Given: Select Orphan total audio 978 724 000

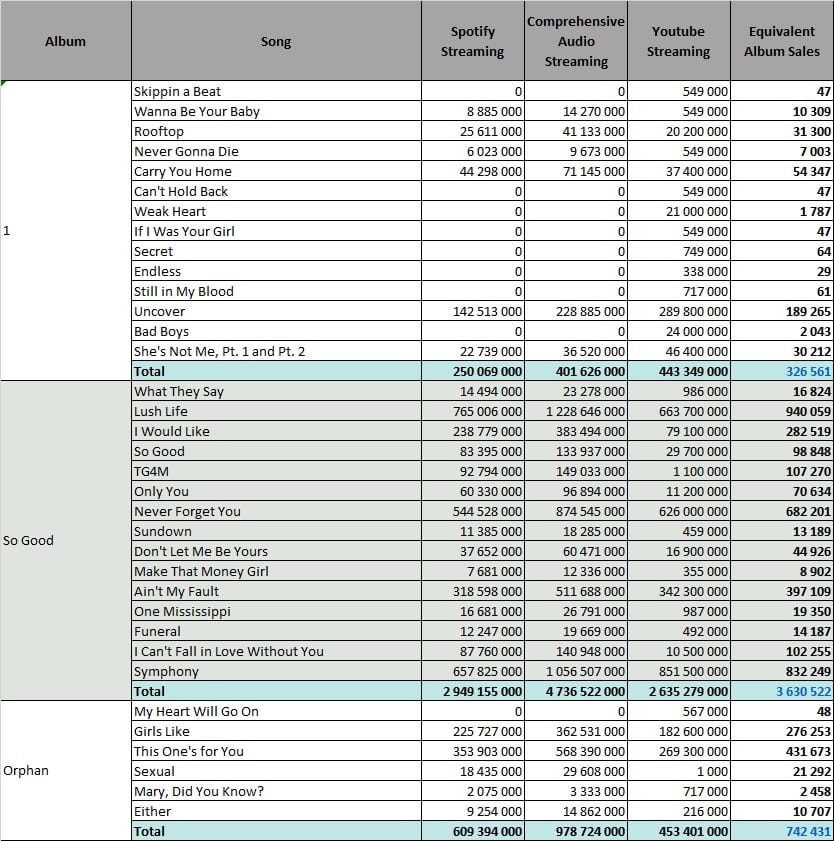Looking at the screenshot, I should pos(575,831).
